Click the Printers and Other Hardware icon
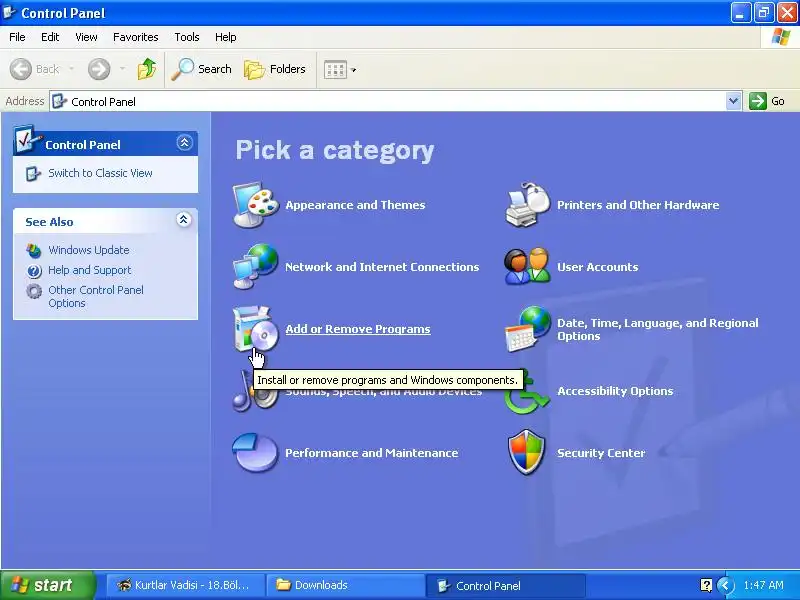Screen dimensions: 800x600 tap(528, 205)
